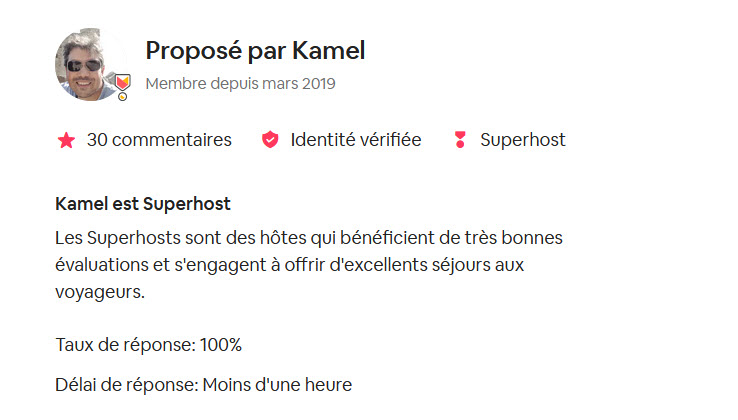Click the "Taux de réponse" label
Image resolution: width=738 pixels, height=420 pixels.
tap(126, 346)
